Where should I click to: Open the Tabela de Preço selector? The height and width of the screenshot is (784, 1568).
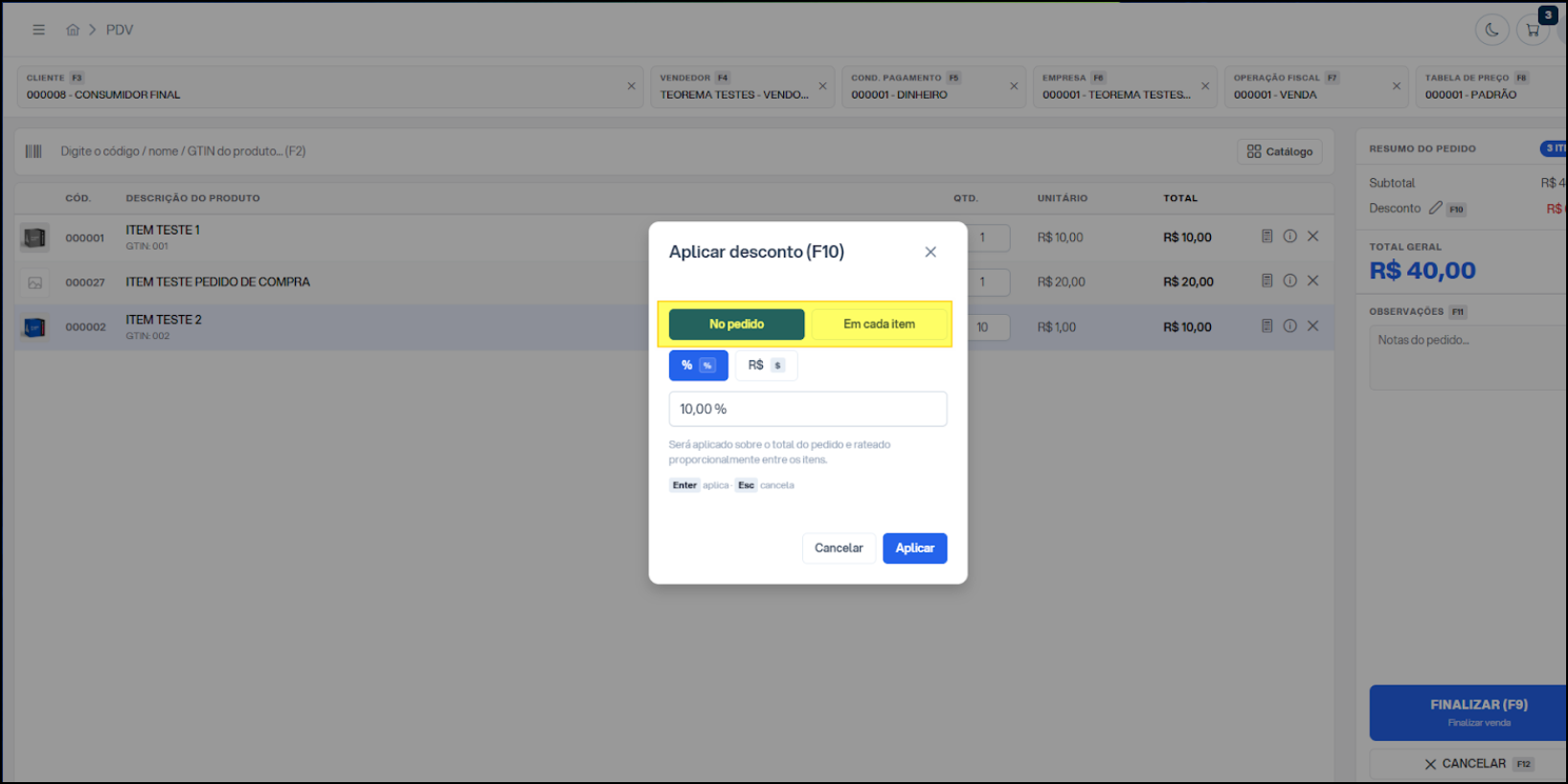point(1491,86)
